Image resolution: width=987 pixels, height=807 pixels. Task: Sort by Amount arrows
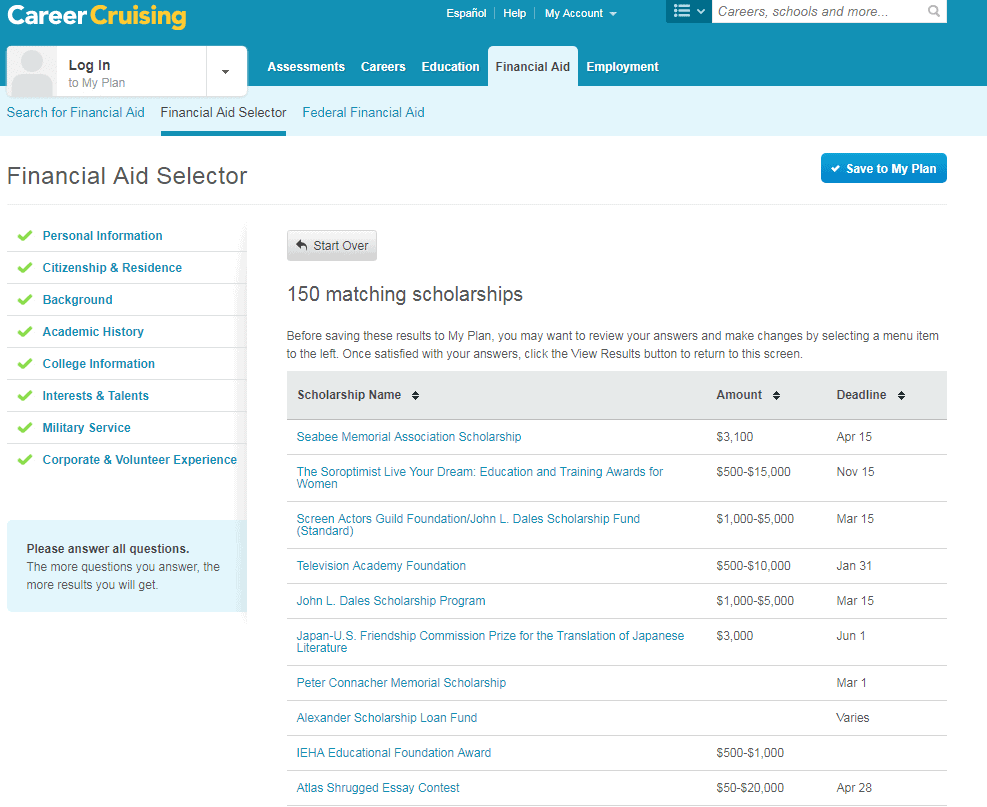(x=776, y=395)
